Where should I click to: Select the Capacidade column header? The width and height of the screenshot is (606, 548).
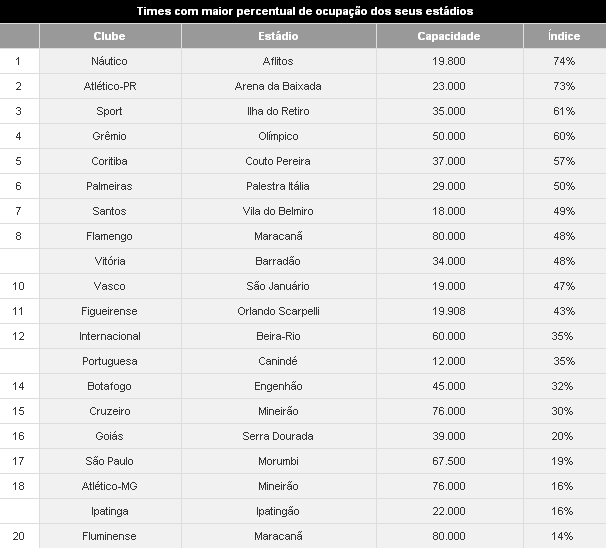[449, 36]
